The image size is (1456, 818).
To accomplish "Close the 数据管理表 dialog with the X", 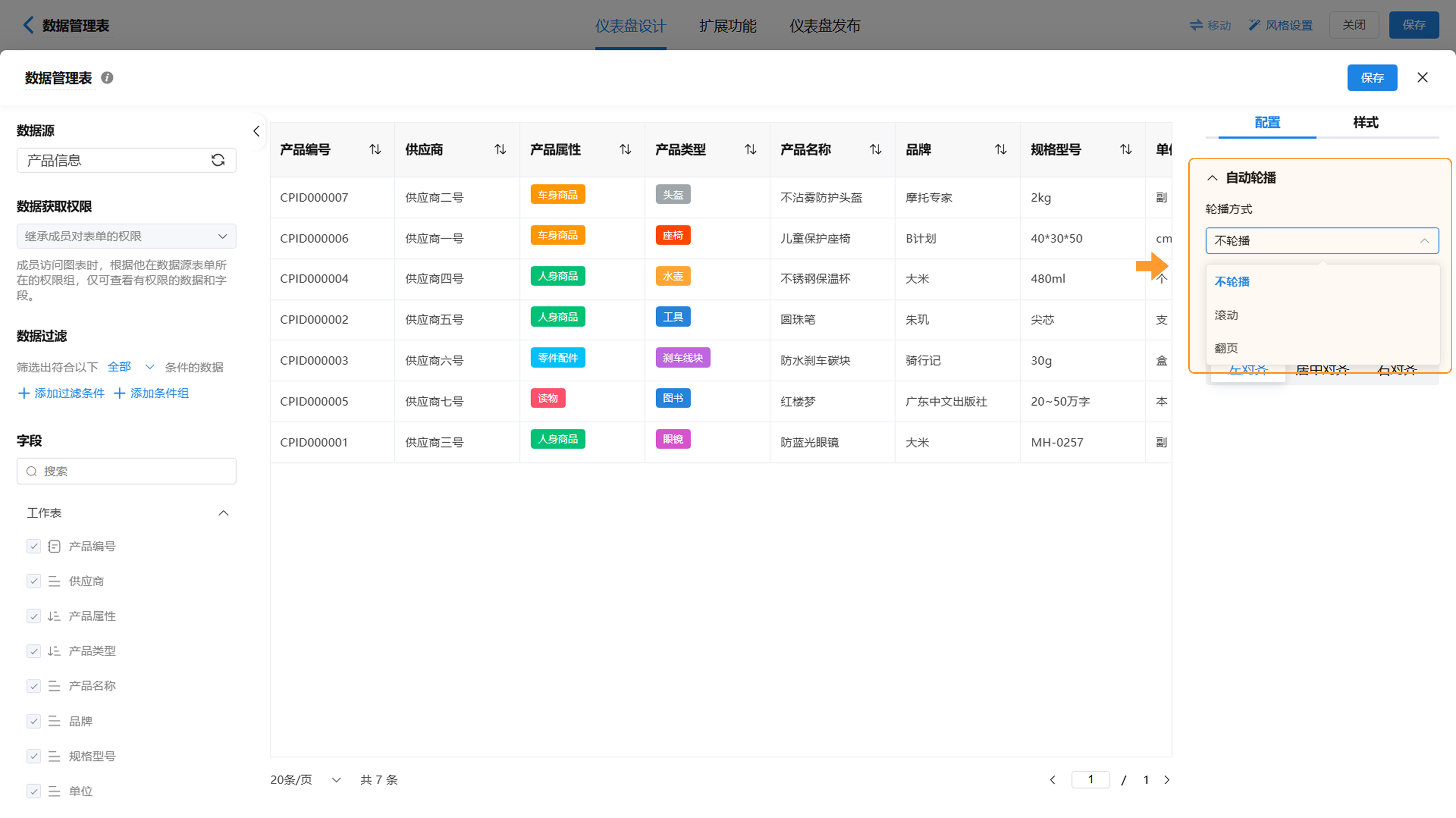I will (1423, 77).
